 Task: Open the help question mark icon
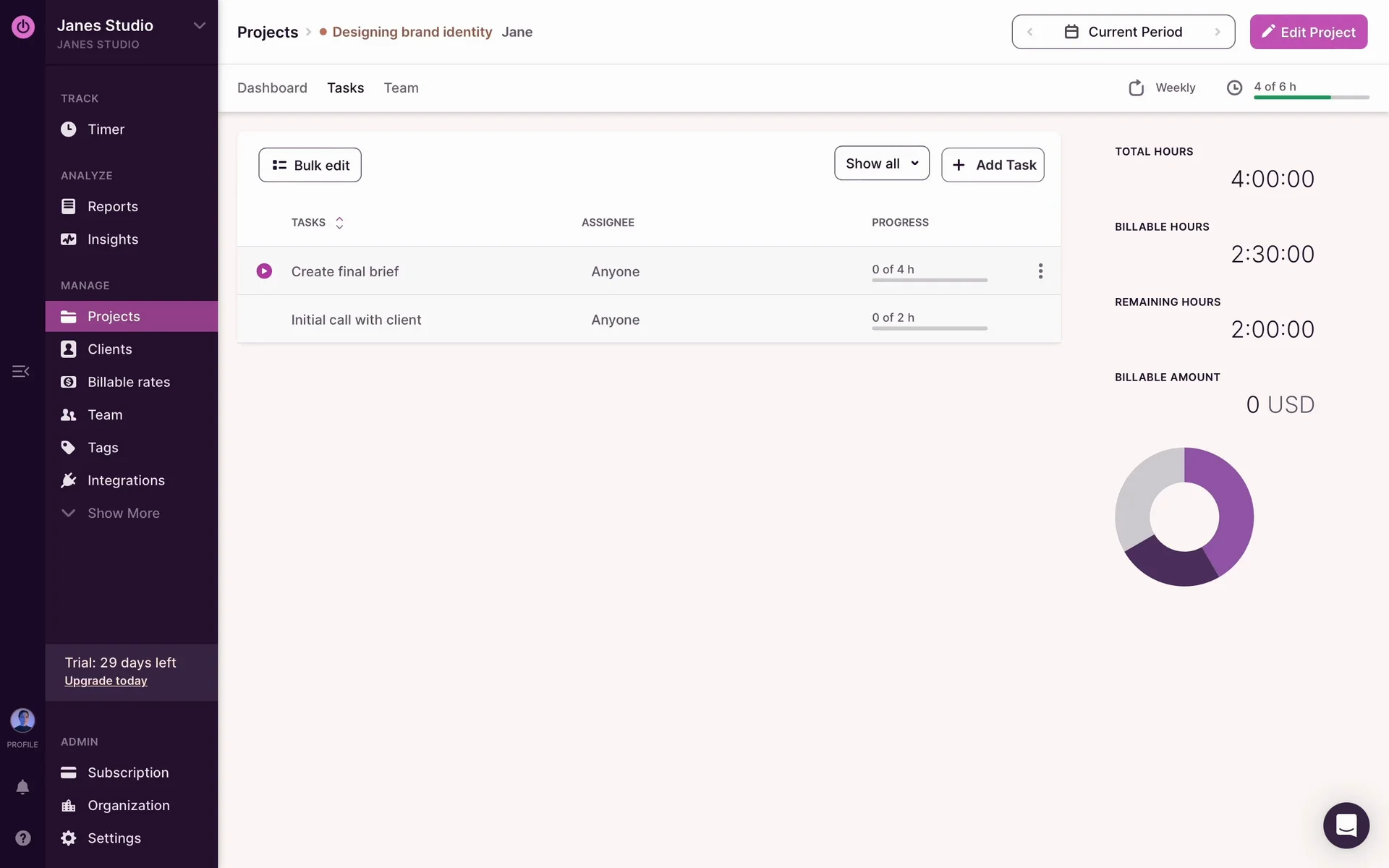tap(22, 838)
